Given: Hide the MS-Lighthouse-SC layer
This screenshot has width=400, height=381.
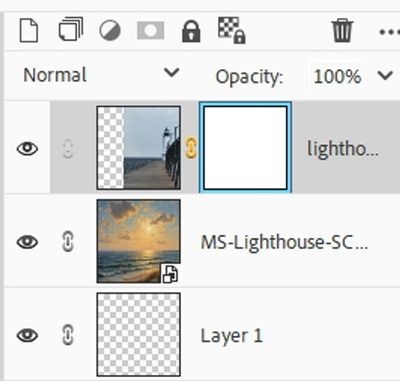Looking at the screenshot, I should click(x=27, y=242).
